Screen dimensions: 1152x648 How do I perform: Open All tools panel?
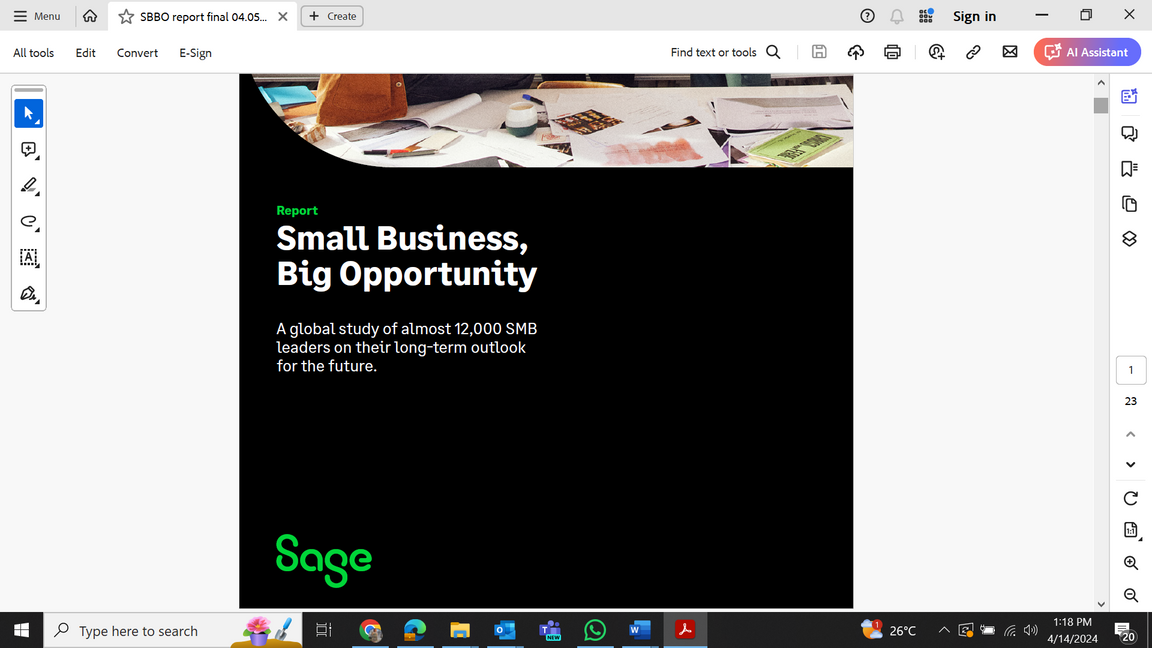tap(33, 53)
